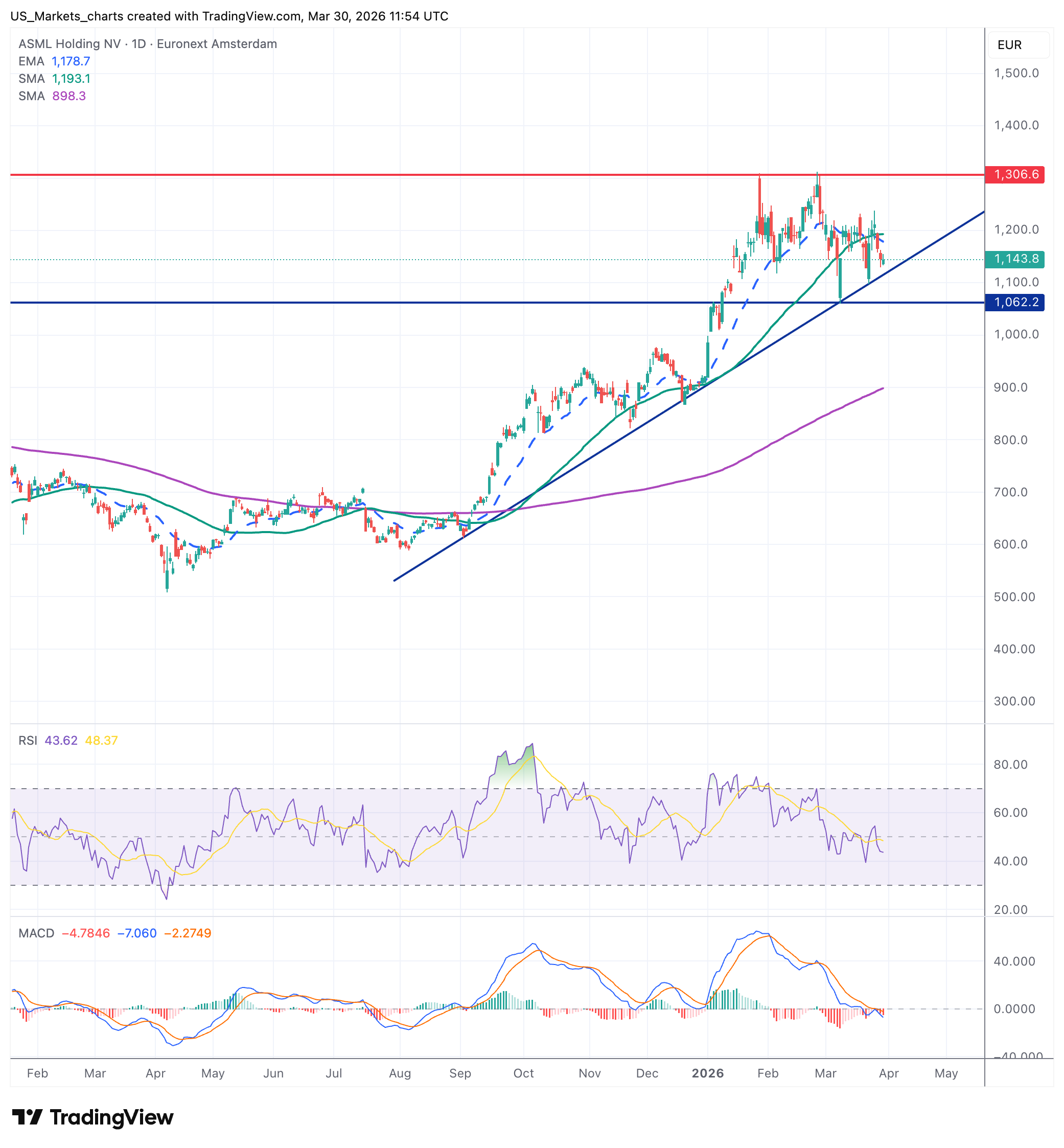Click the yellow RSI 48.37 value
This screenshot has height=1148, width=1064.
101,741
